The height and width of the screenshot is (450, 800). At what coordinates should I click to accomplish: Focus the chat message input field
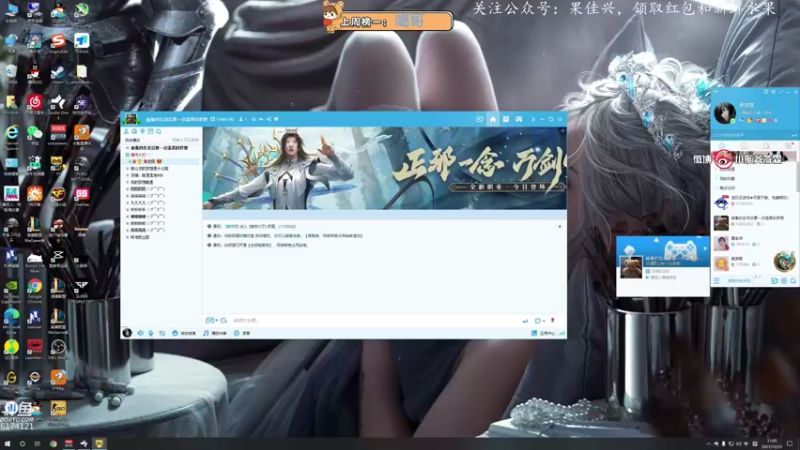pyautogui.click(x=375, y=320)
